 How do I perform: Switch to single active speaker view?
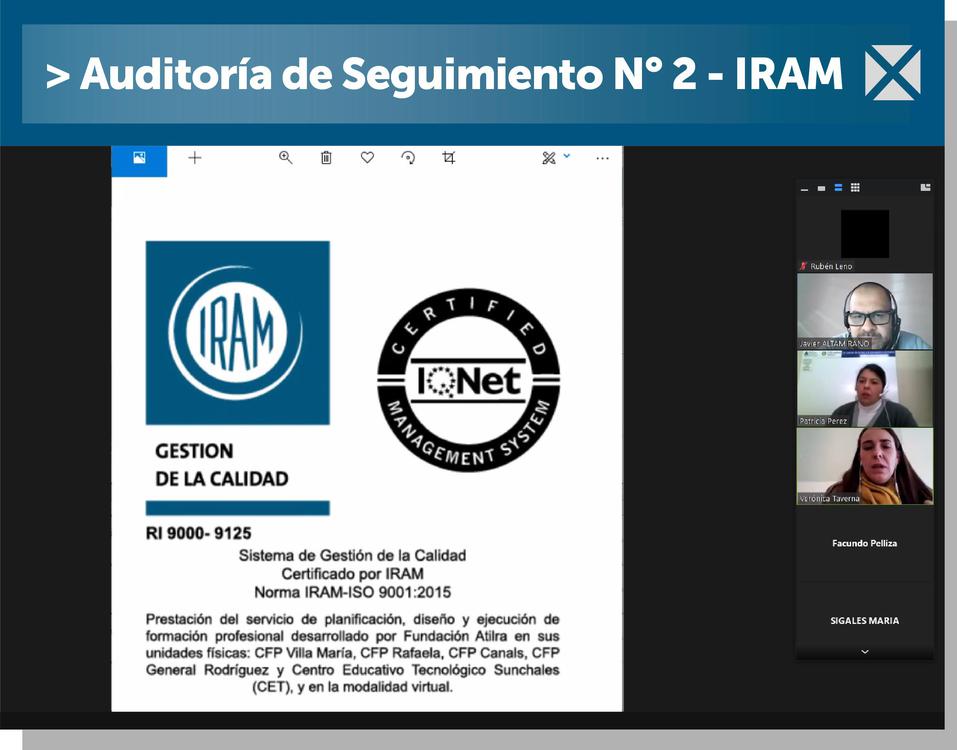coord(821,188)
